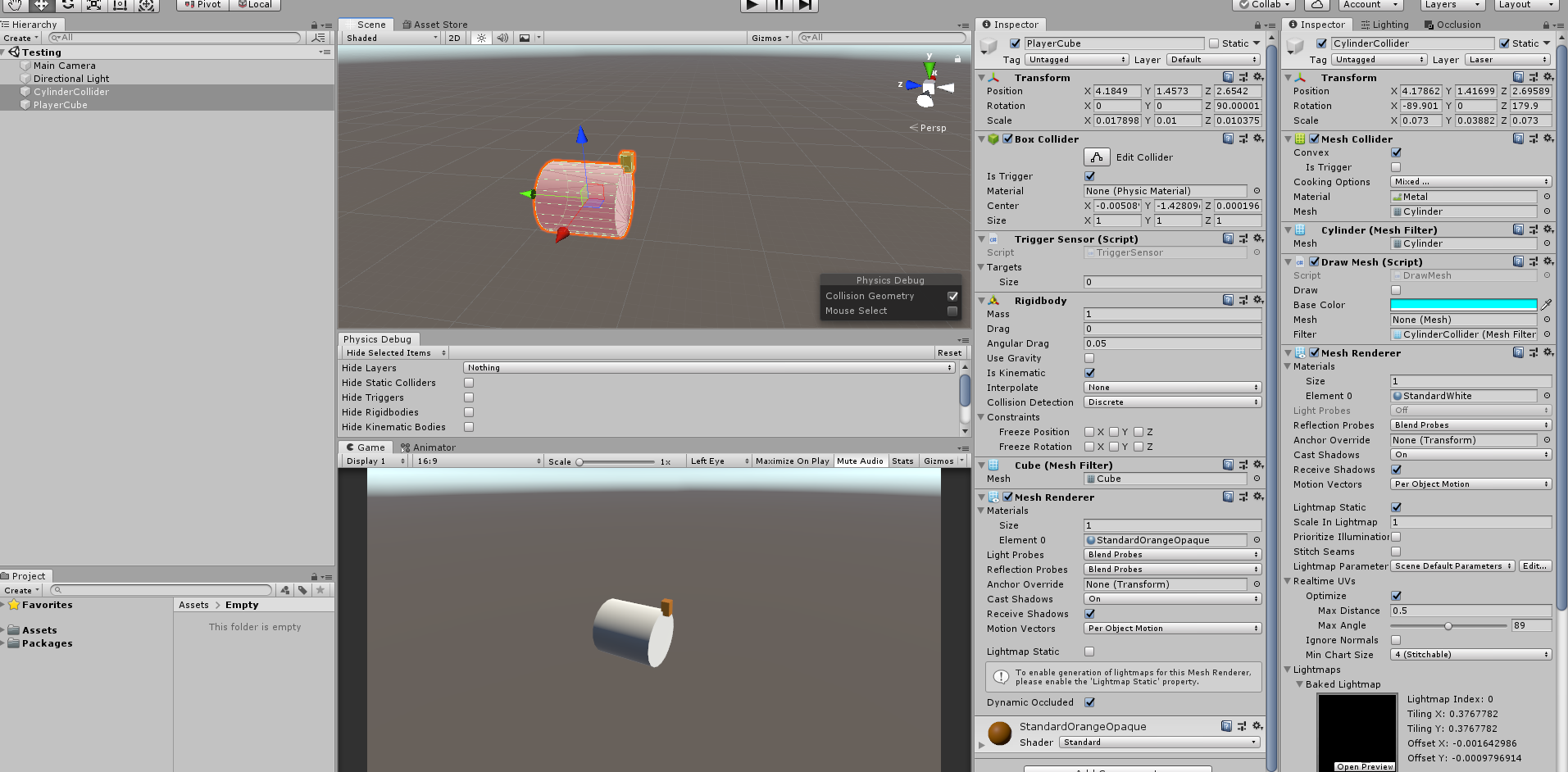Open Rigidbody Collision Detection dropdown
This screenshot has width=1568, height=772.
tap(1173, 402)
